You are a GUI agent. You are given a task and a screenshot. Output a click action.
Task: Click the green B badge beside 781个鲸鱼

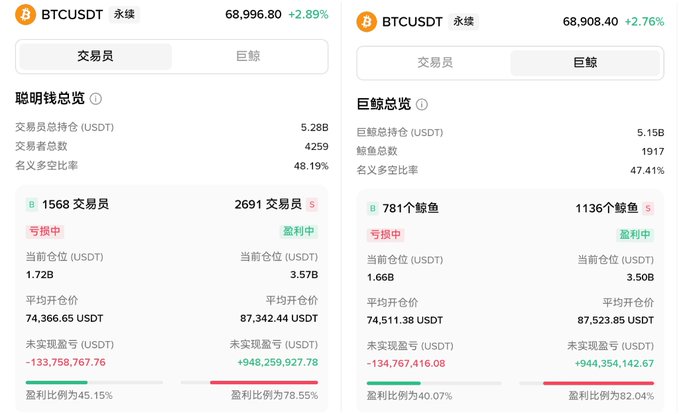point(373,208)
